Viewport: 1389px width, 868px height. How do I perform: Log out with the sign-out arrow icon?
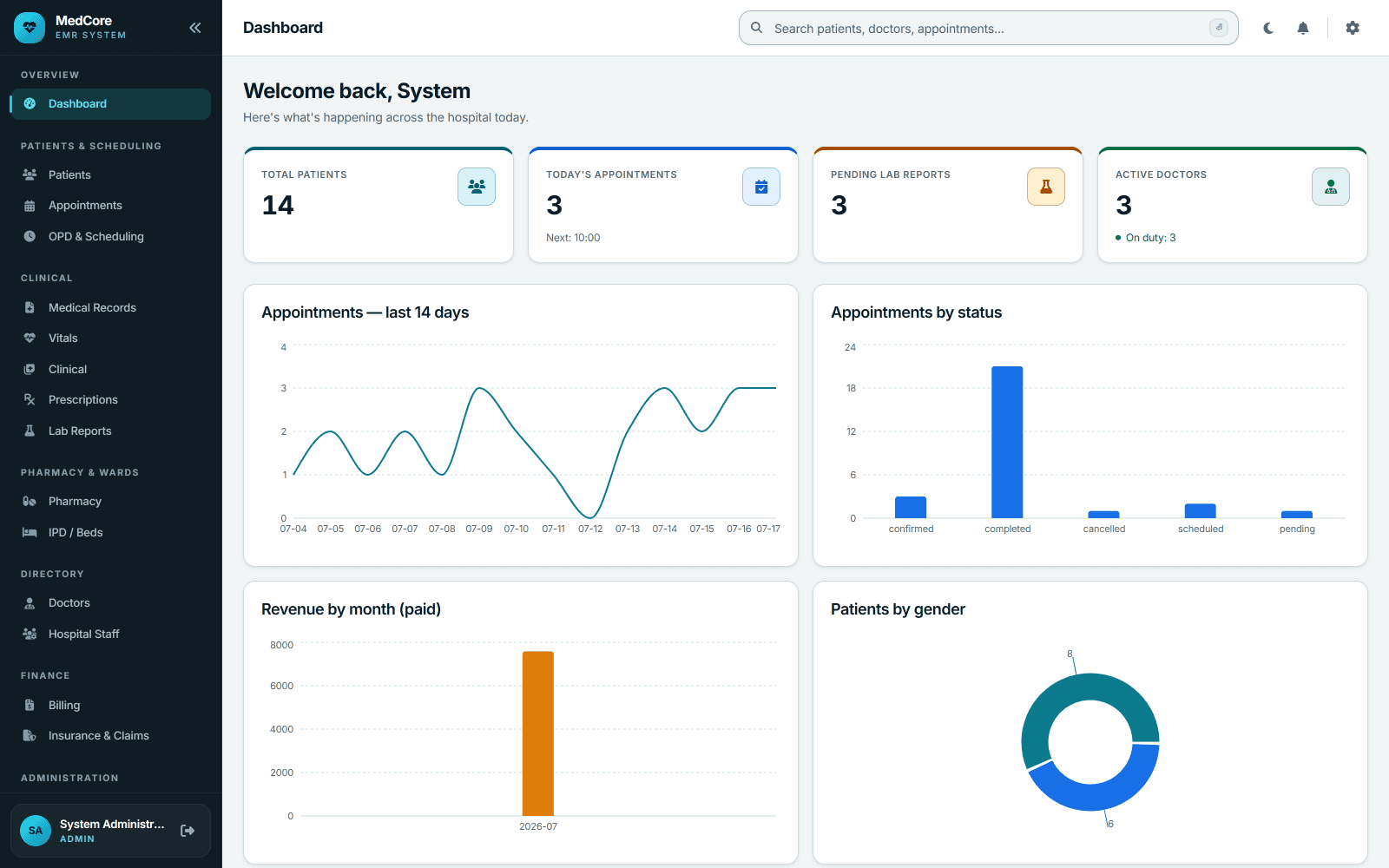point(188,831)
